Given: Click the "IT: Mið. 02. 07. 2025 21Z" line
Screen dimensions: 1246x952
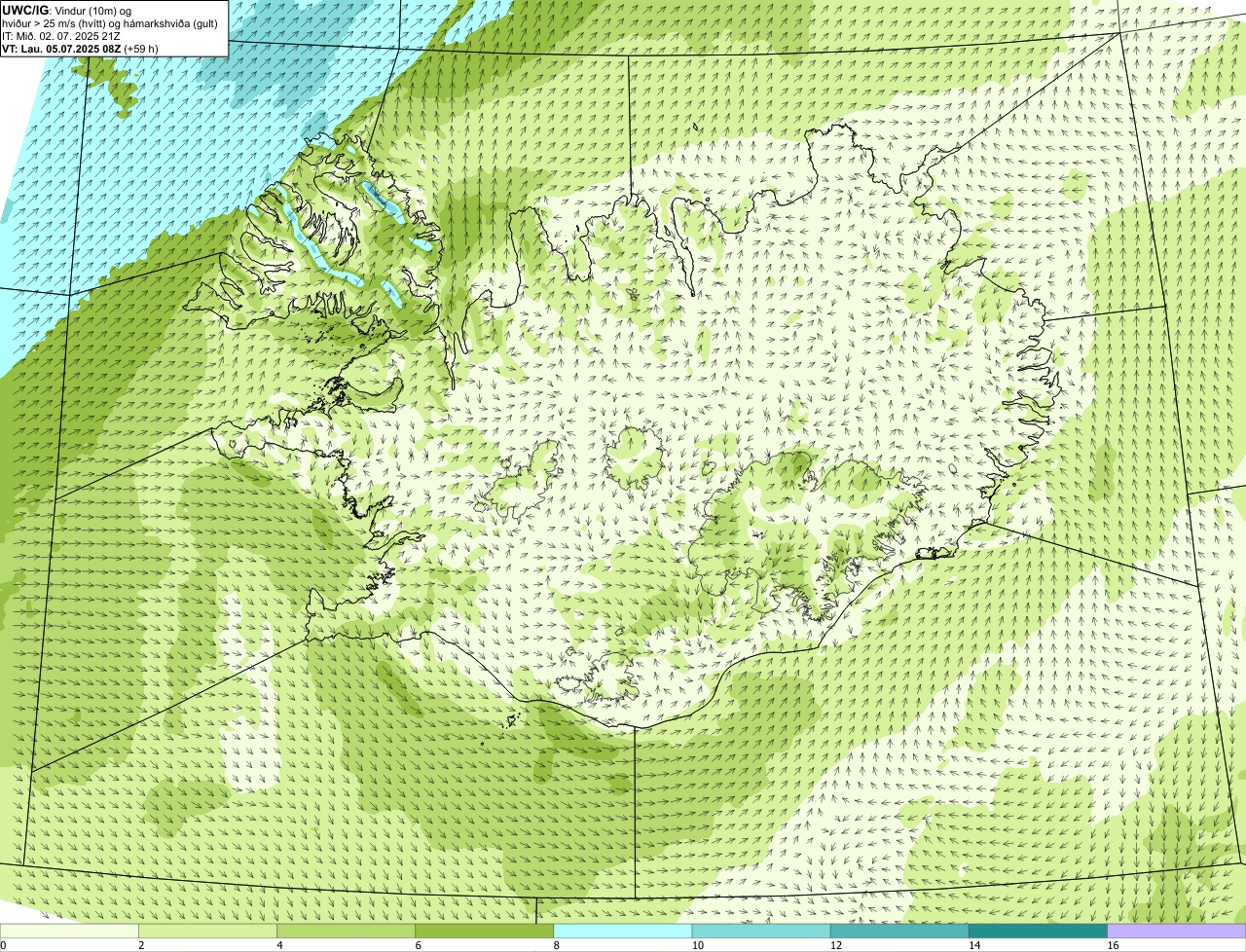Looking at the screenshot, I should [x=61, y=36].
